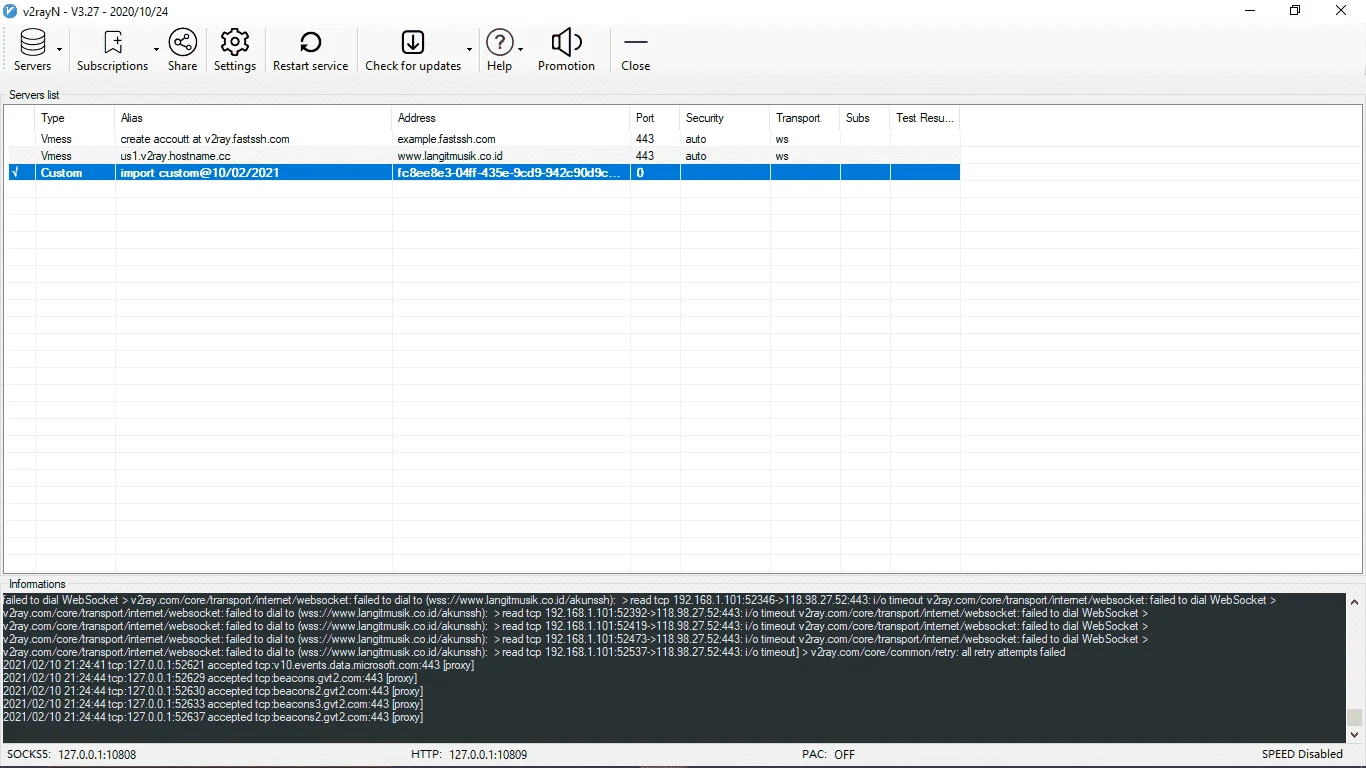Click port 0 of the Custom row

tap(640, 173)
